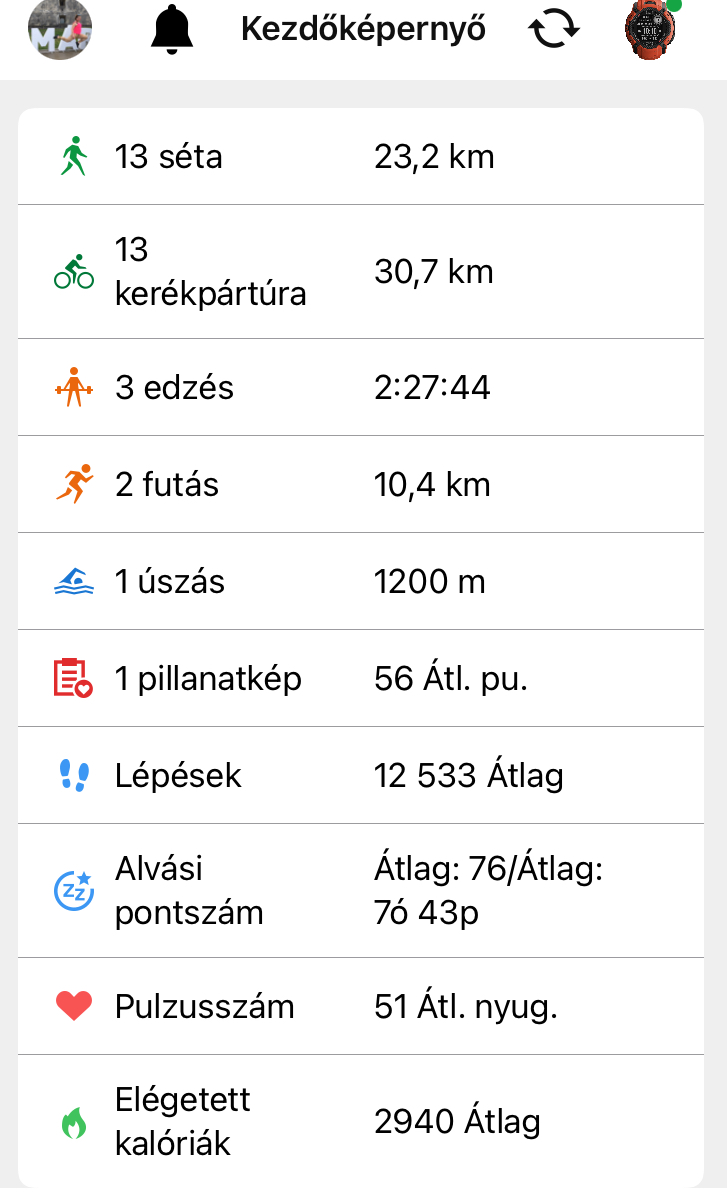Tap the "Kezdőképernyő" header title
Image resolution: width=727 pixels, height=1197 pixels.
363,29
